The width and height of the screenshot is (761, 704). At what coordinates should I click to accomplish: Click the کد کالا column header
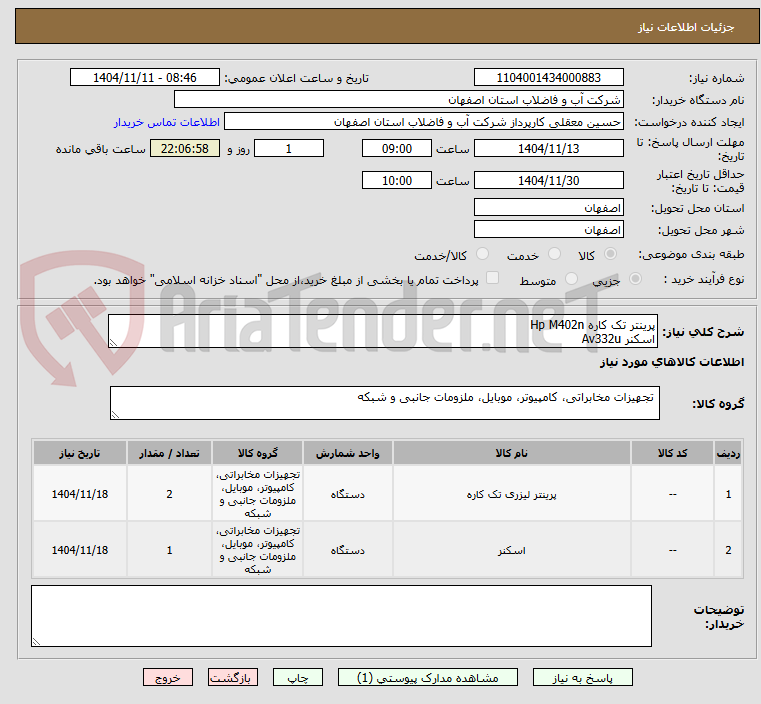(672, 453)
